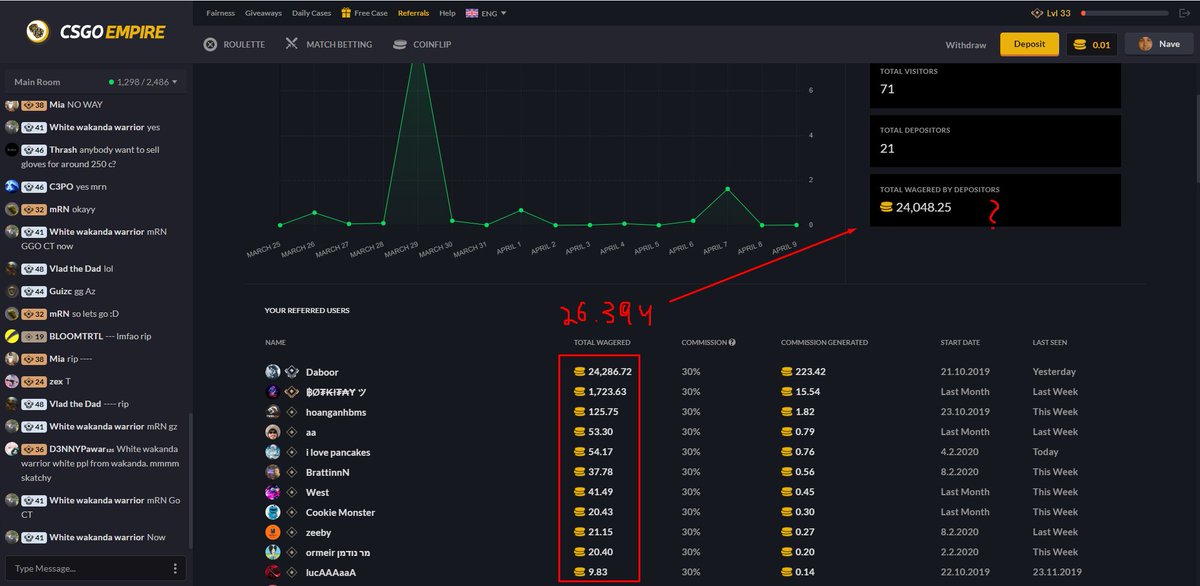Open the Coinflip coin icon
This screenshot has height=586, width=1200.
(400, 45)
